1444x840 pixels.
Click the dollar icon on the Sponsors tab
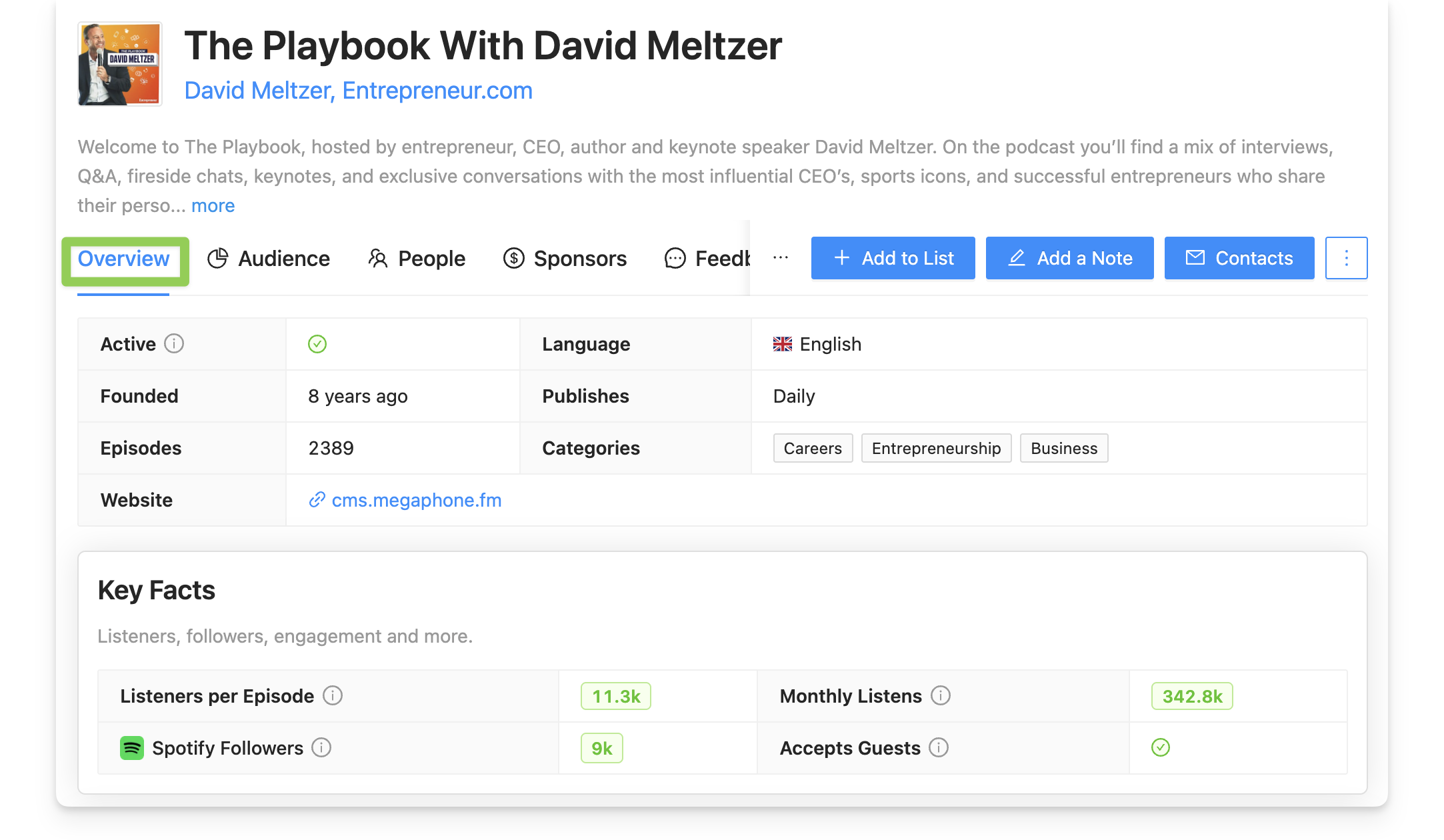(x=513, y=259)
